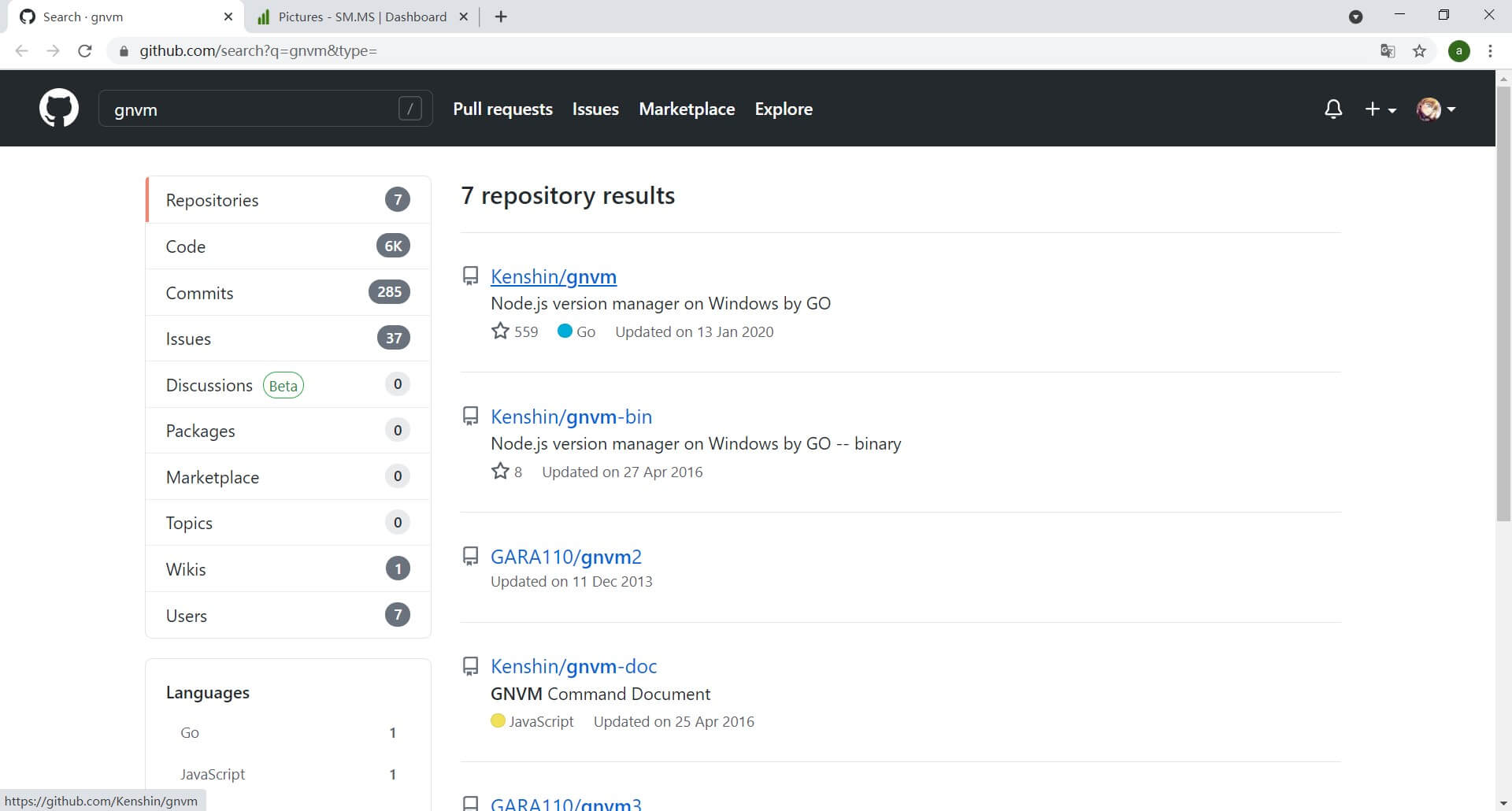The image size is (1512, 811).
Task: Filter results by Go language
Action: coord(288,733)
